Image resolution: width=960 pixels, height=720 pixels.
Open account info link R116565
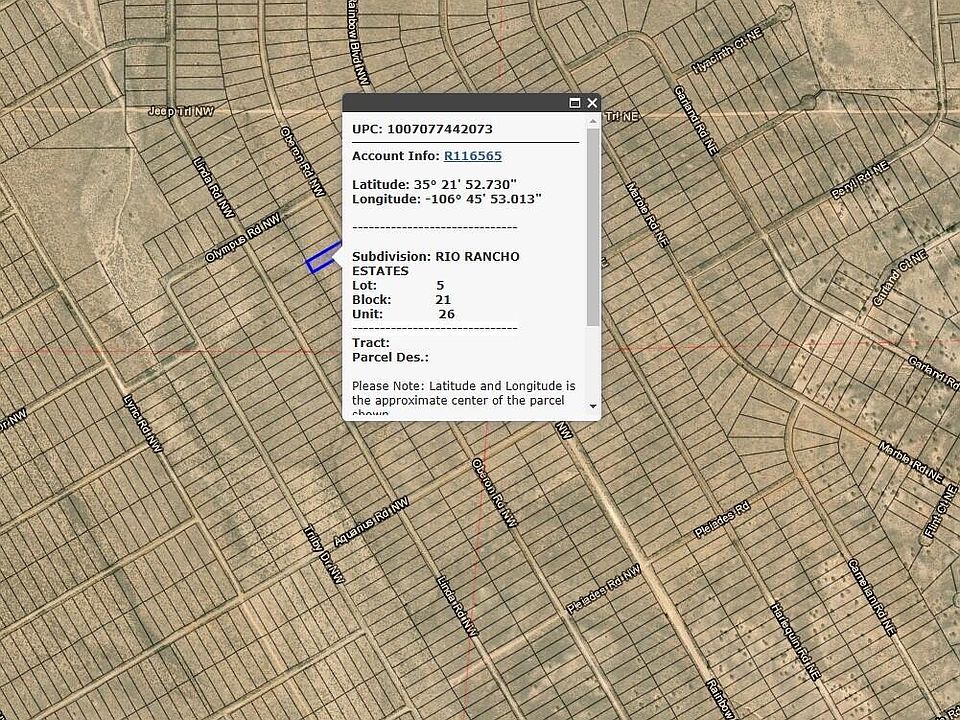472,156
